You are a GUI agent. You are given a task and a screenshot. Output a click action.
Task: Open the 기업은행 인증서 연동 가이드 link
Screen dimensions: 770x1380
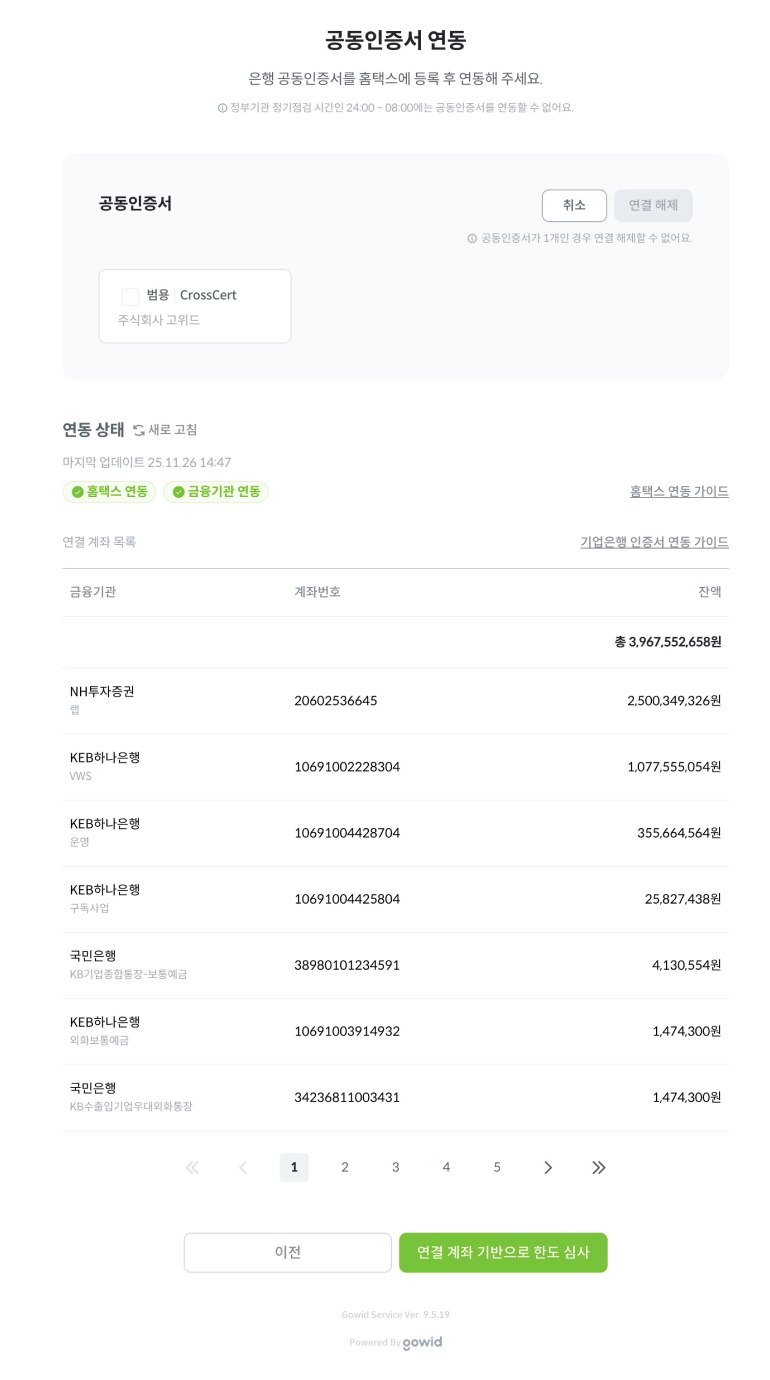click(654, 542)
